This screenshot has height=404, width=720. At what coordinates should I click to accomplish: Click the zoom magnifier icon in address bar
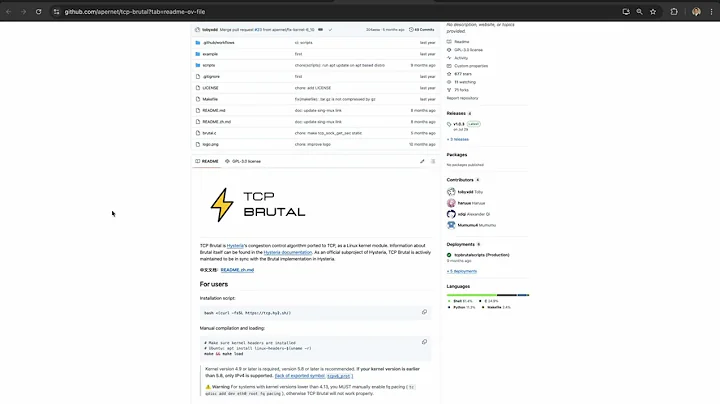639,11
